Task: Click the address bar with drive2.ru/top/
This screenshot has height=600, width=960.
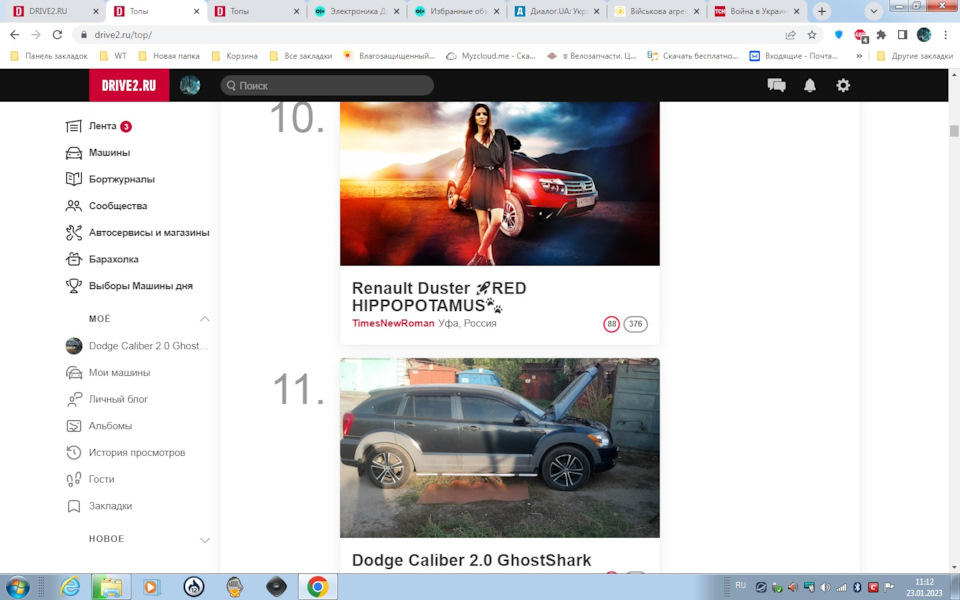Action: tap(429, 35)
